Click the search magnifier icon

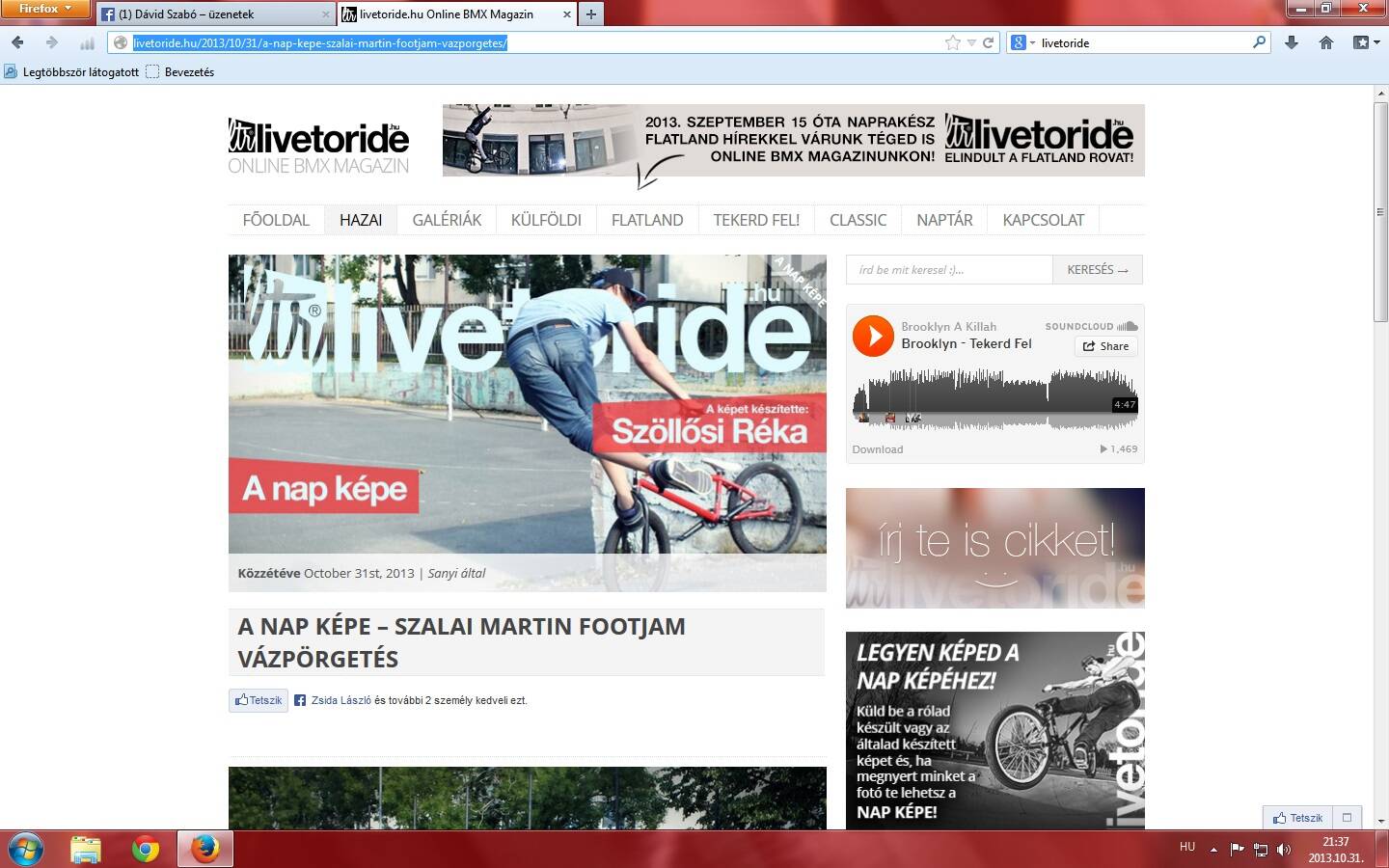[1259, 42]
